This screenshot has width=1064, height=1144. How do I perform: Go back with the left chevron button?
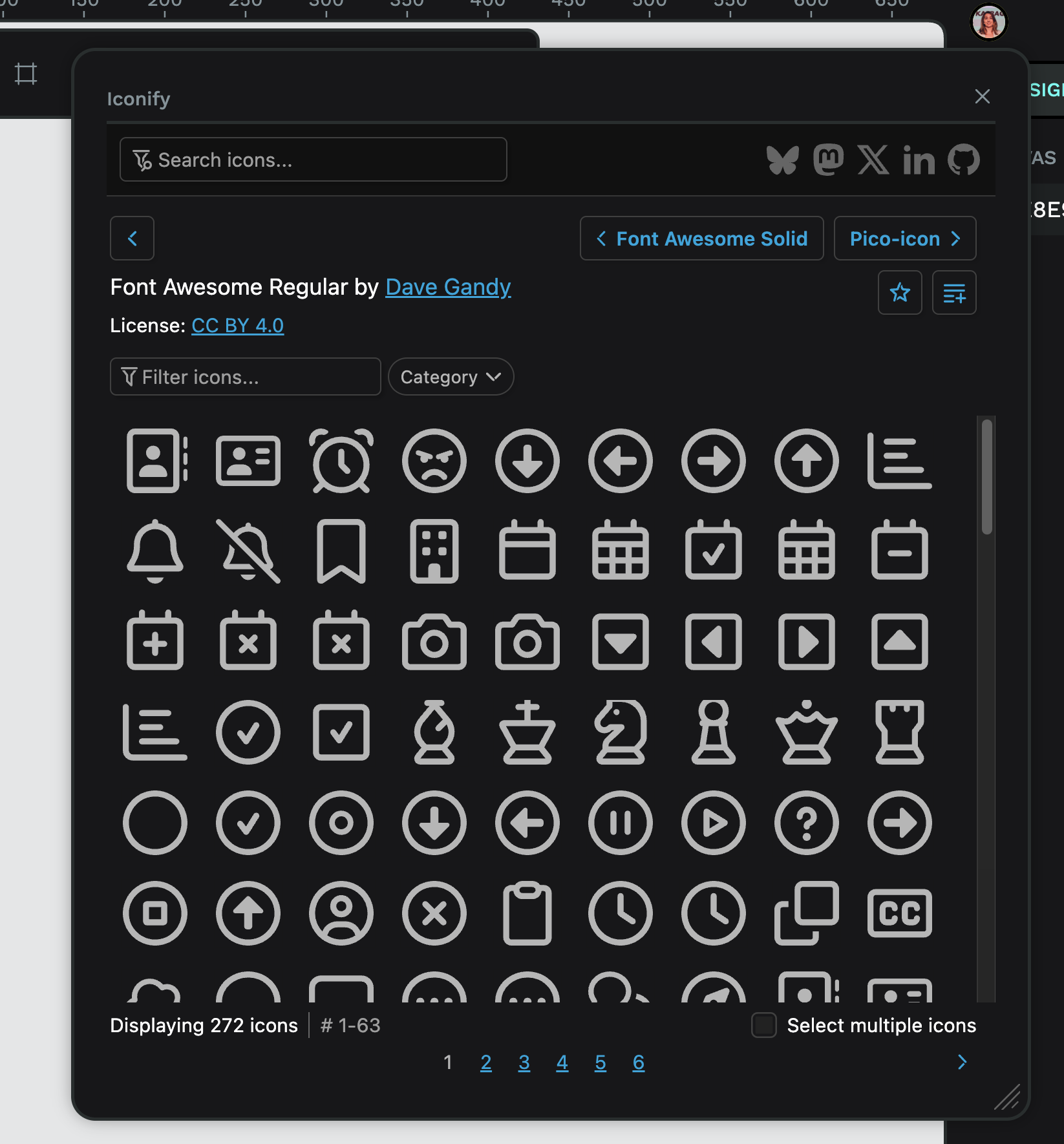(x=132, y=238)
